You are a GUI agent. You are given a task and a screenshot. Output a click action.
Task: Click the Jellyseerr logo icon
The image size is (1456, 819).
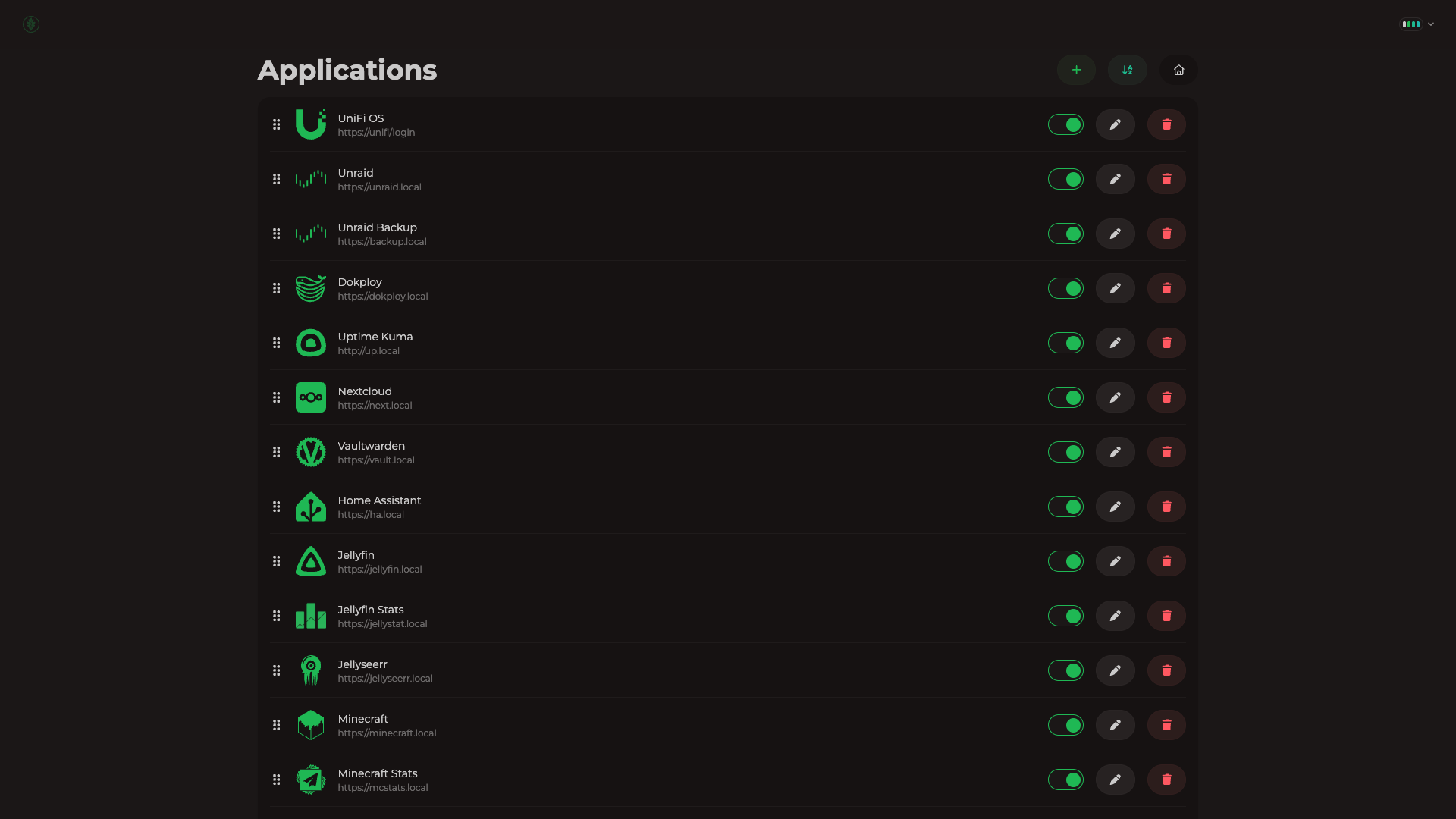[311, 670]
